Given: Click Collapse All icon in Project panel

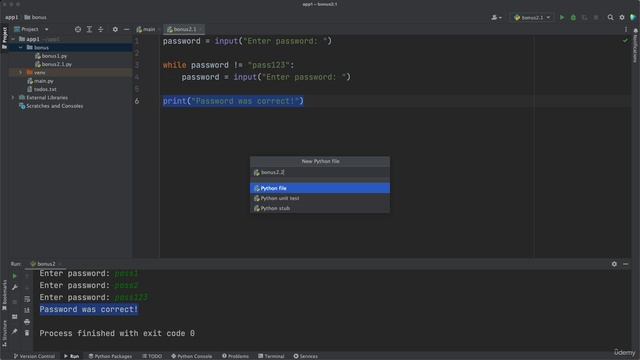Looking at the screenshot, I should click(100, 29).
